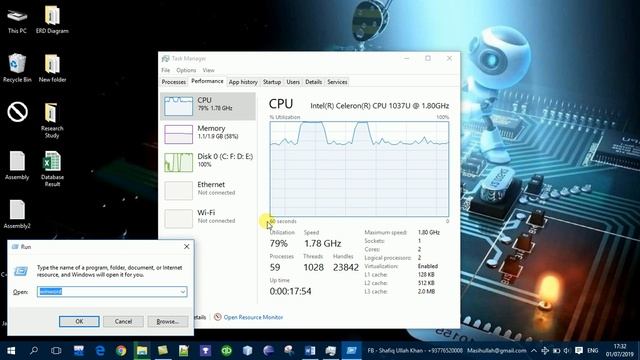Viewport: 640px width, 360px height.
Task: Open the taskbar clock and date
Action: coord(620,351)
